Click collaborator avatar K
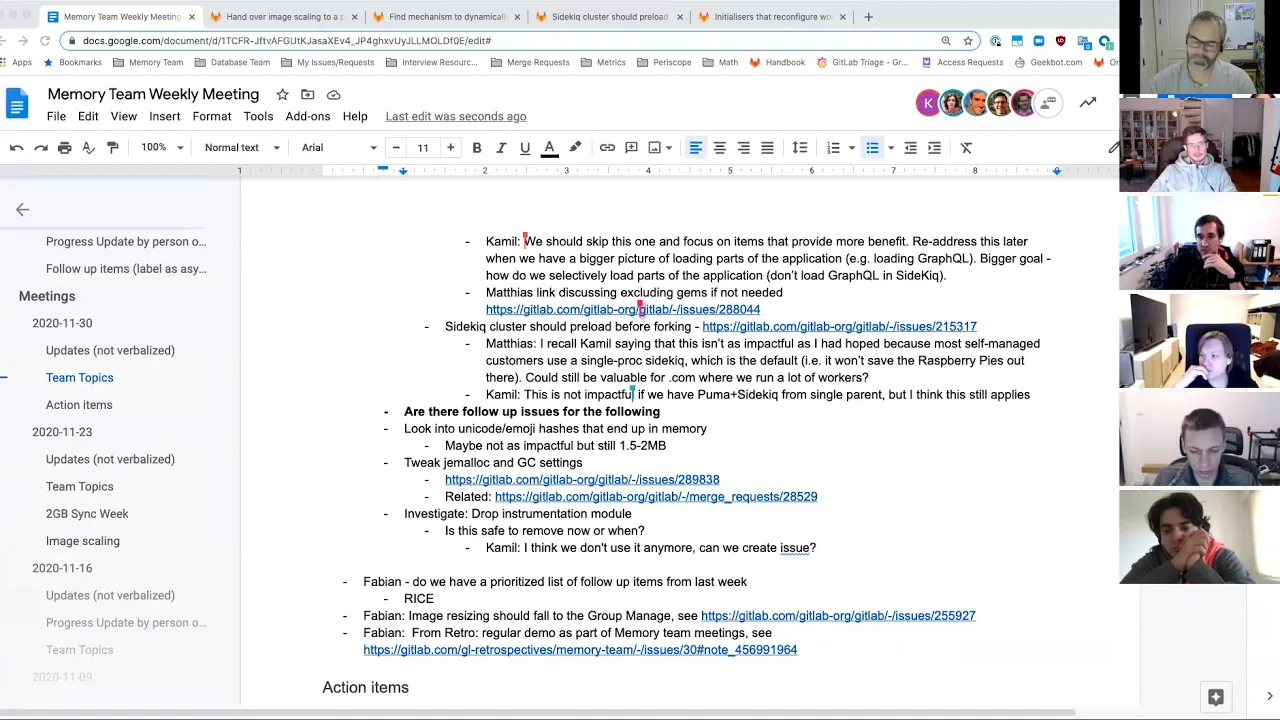This screenshot has width=1280, height=720. (x=928, y=103)
